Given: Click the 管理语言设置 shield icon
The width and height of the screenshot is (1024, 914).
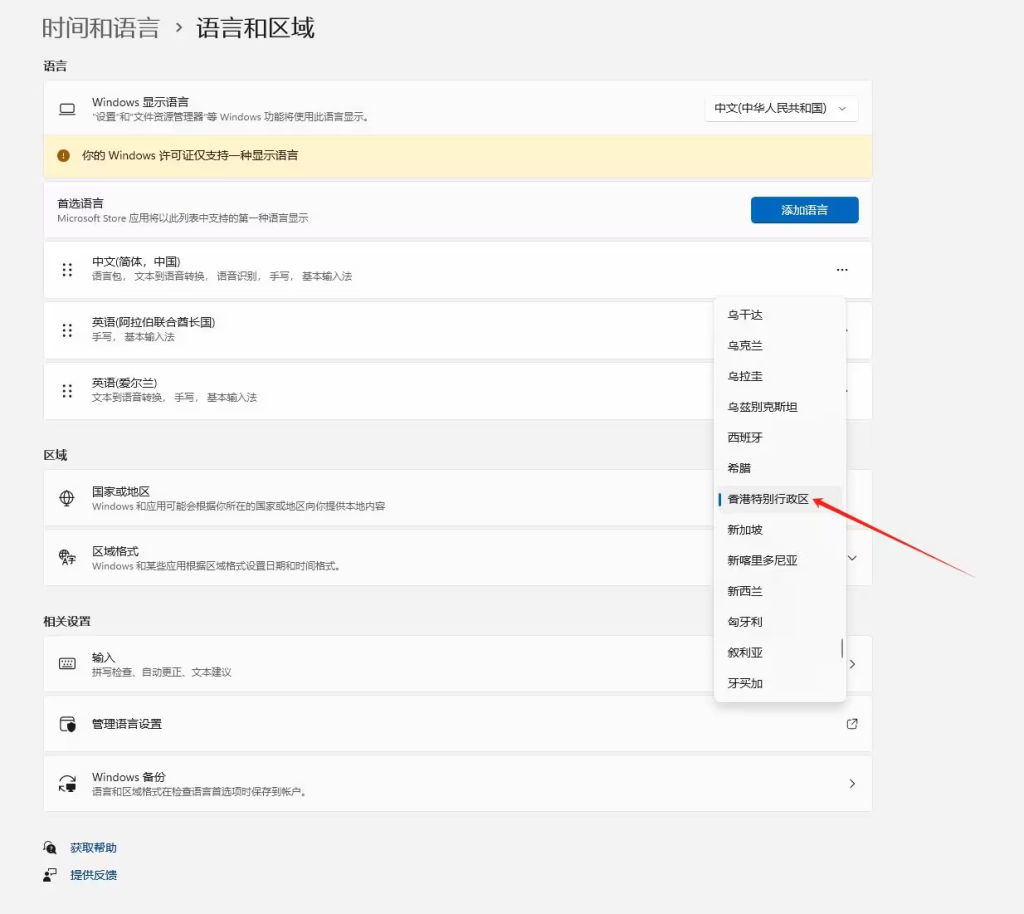Looking at the screenshot, I should click(x=67, y=724).
